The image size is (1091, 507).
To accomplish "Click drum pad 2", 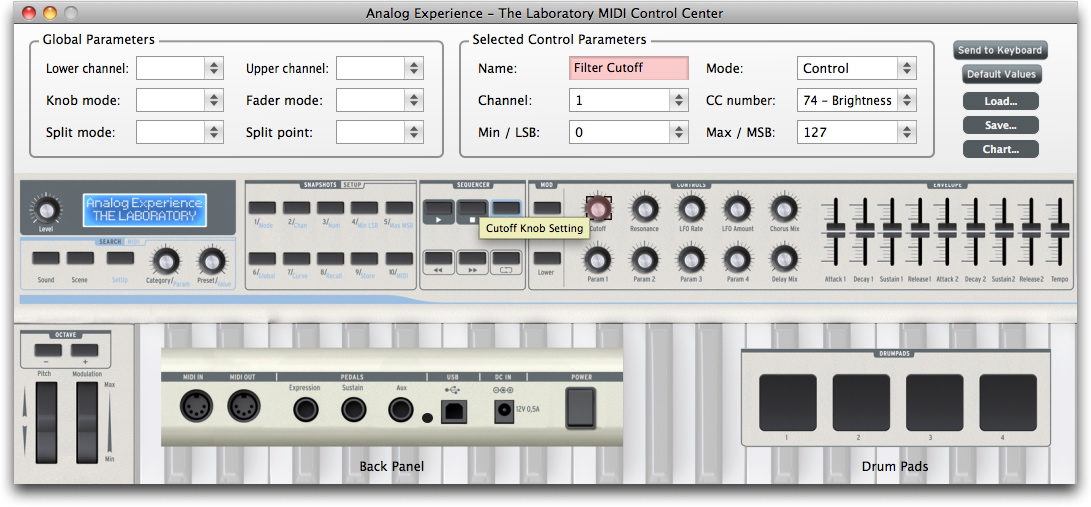I will coord(861,403).
